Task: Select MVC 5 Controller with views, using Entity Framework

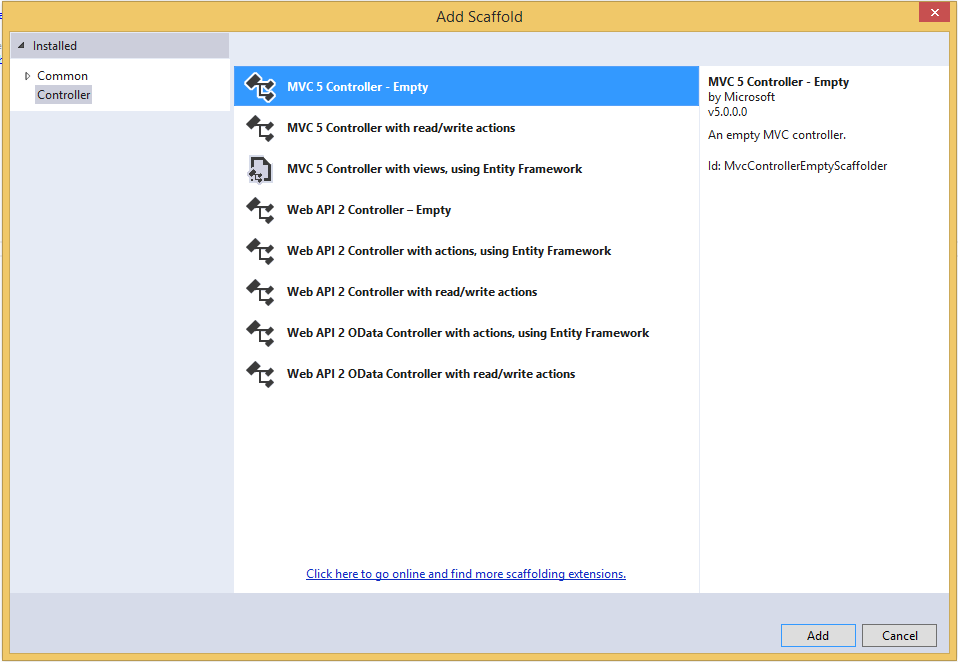Action: (x=434, y=169)
